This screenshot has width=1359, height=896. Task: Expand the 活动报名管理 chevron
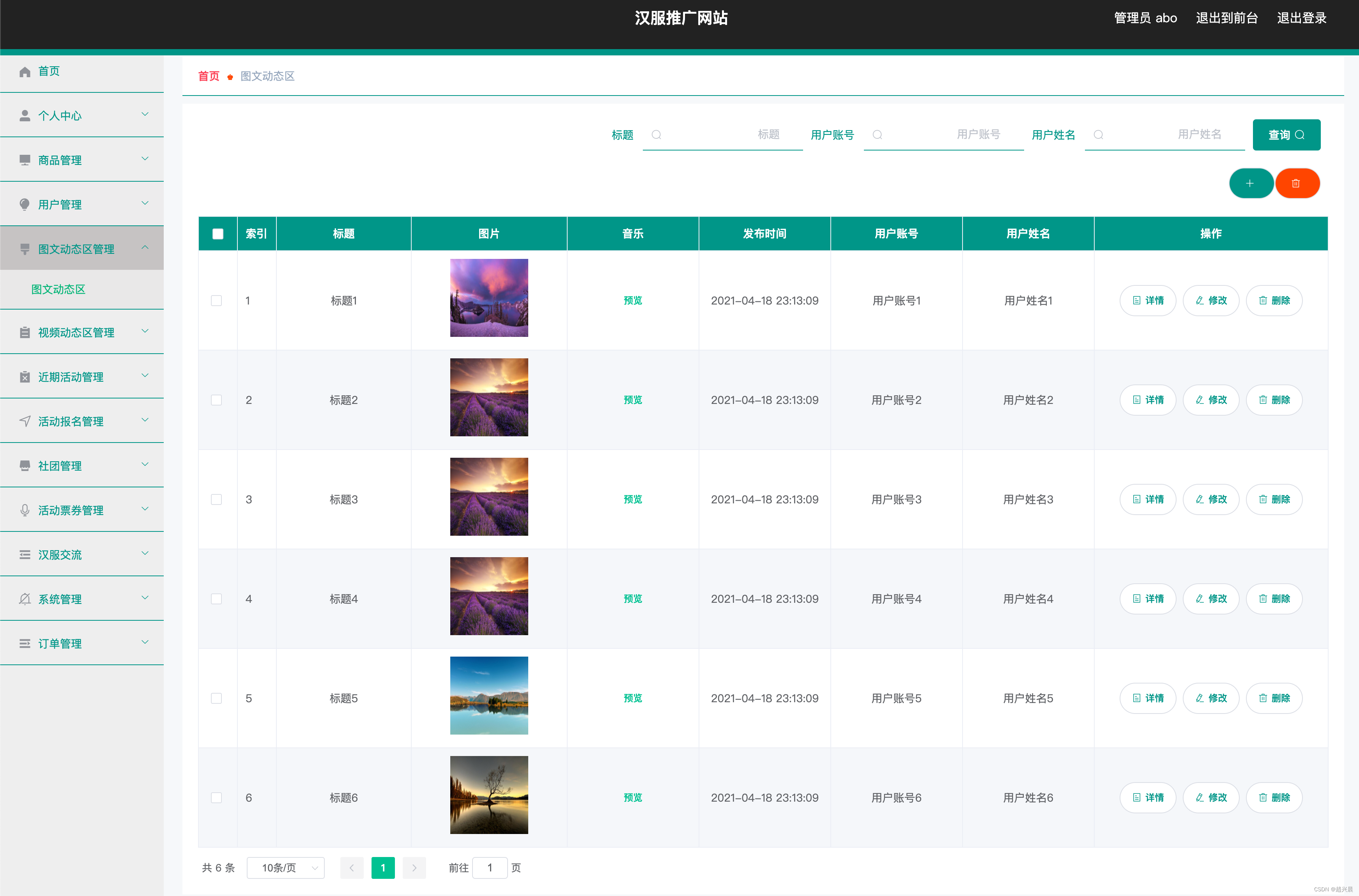click(x=145, y=420)
